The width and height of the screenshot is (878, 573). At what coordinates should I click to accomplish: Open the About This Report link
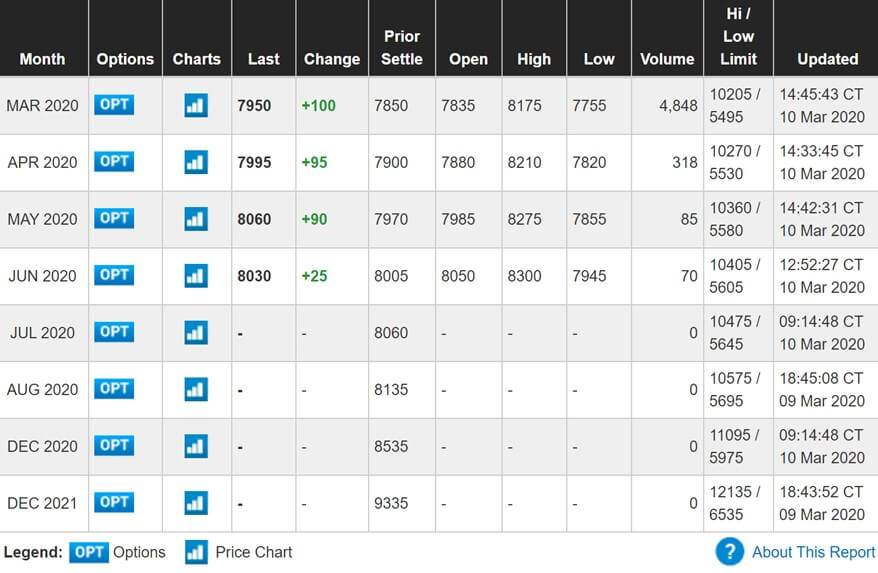pos(813,552)
